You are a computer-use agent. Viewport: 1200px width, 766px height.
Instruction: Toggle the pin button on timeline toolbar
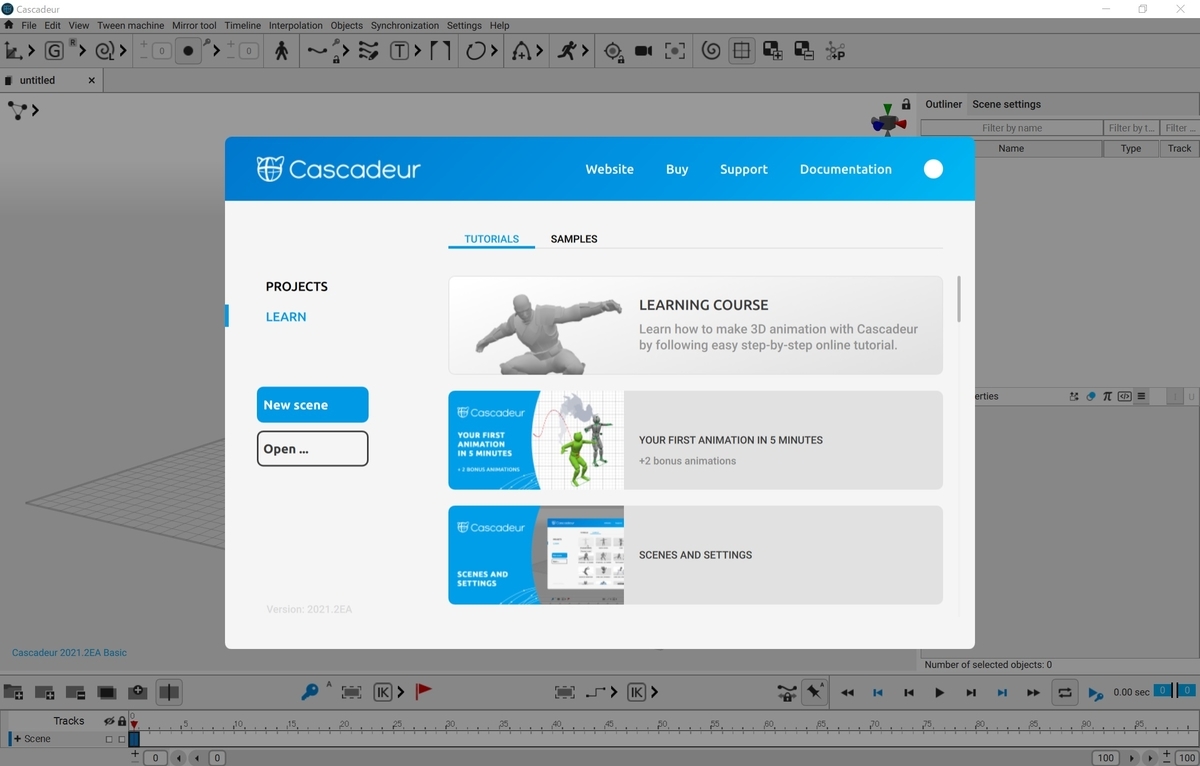(816, 692)
